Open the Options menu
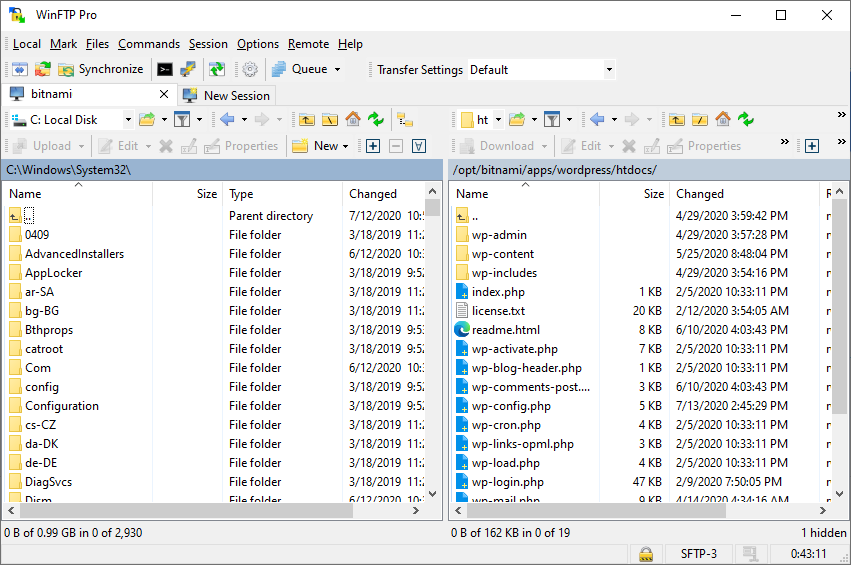The height and width of the screenshot is (565, 851). point(258,44)
